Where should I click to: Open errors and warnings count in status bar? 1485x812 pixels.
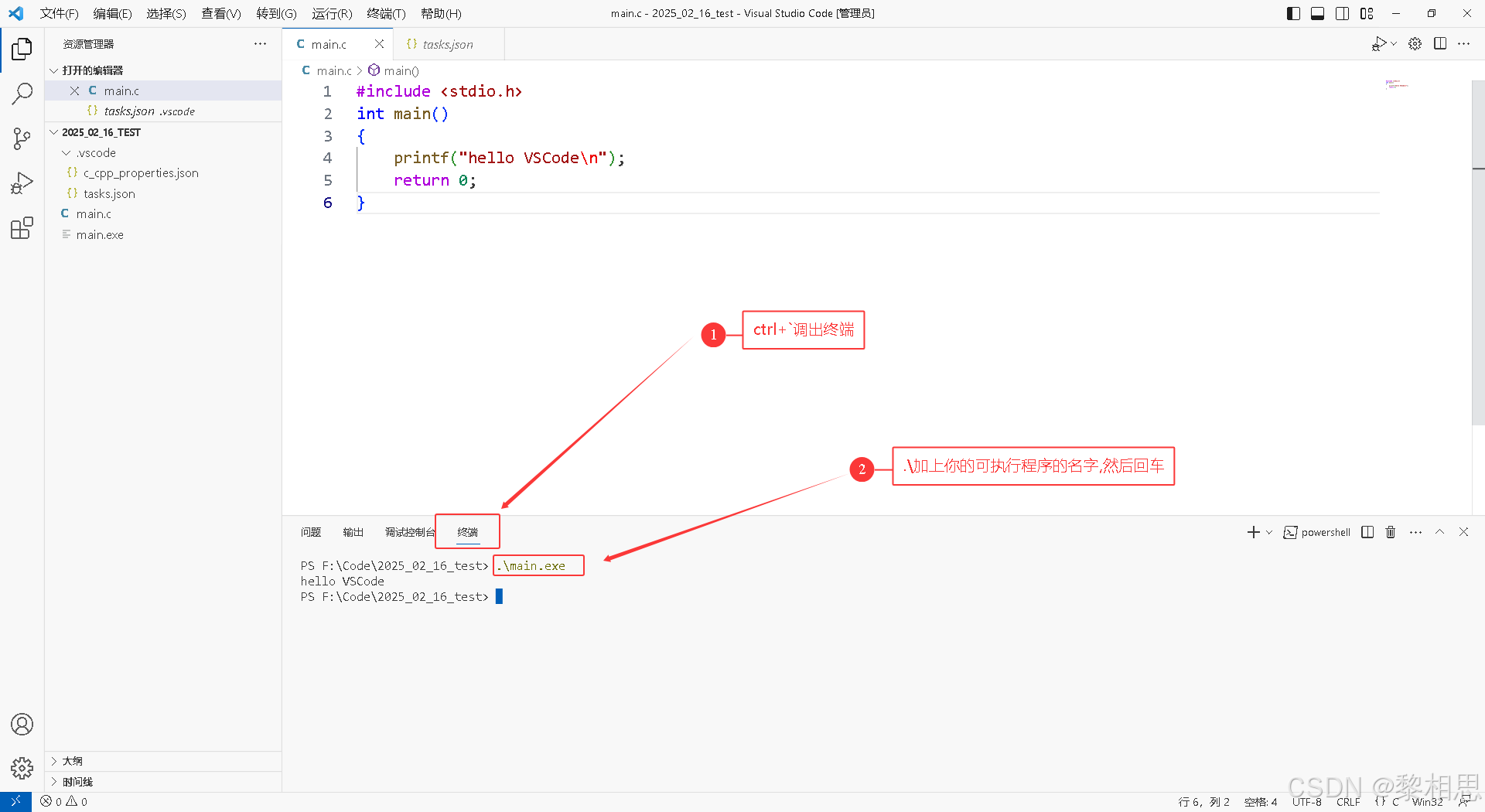[64, 802]
